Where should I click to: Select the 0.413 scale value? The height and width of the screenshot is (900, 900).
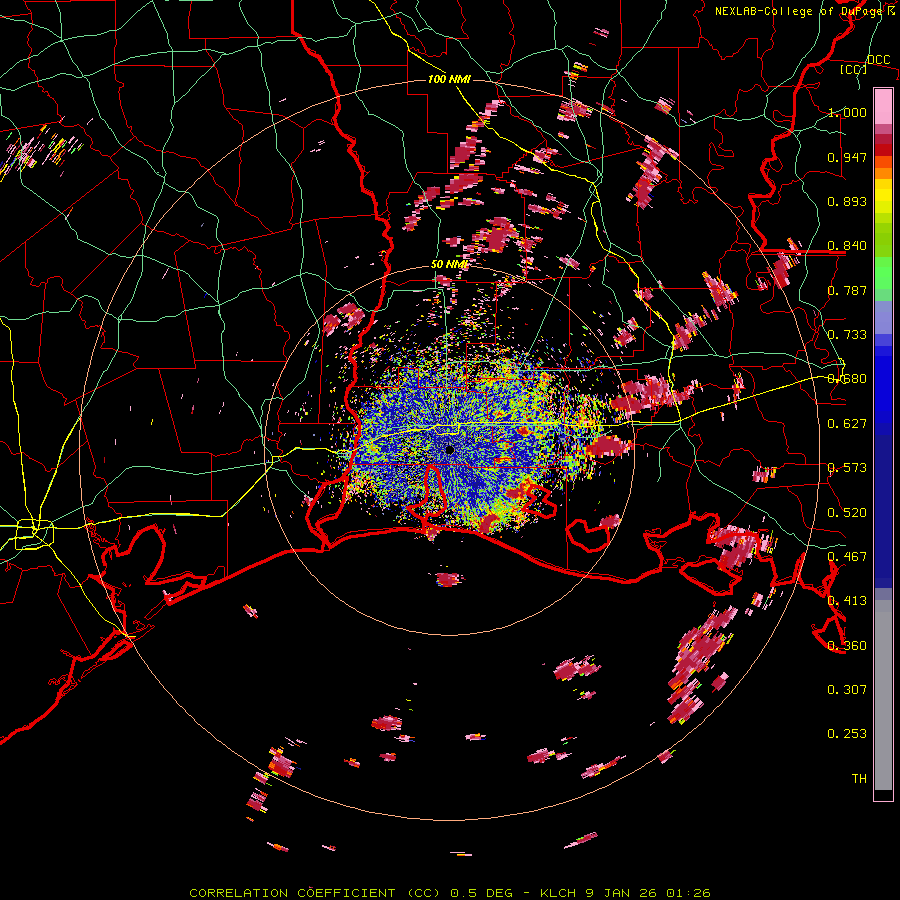tap(847, 601)
